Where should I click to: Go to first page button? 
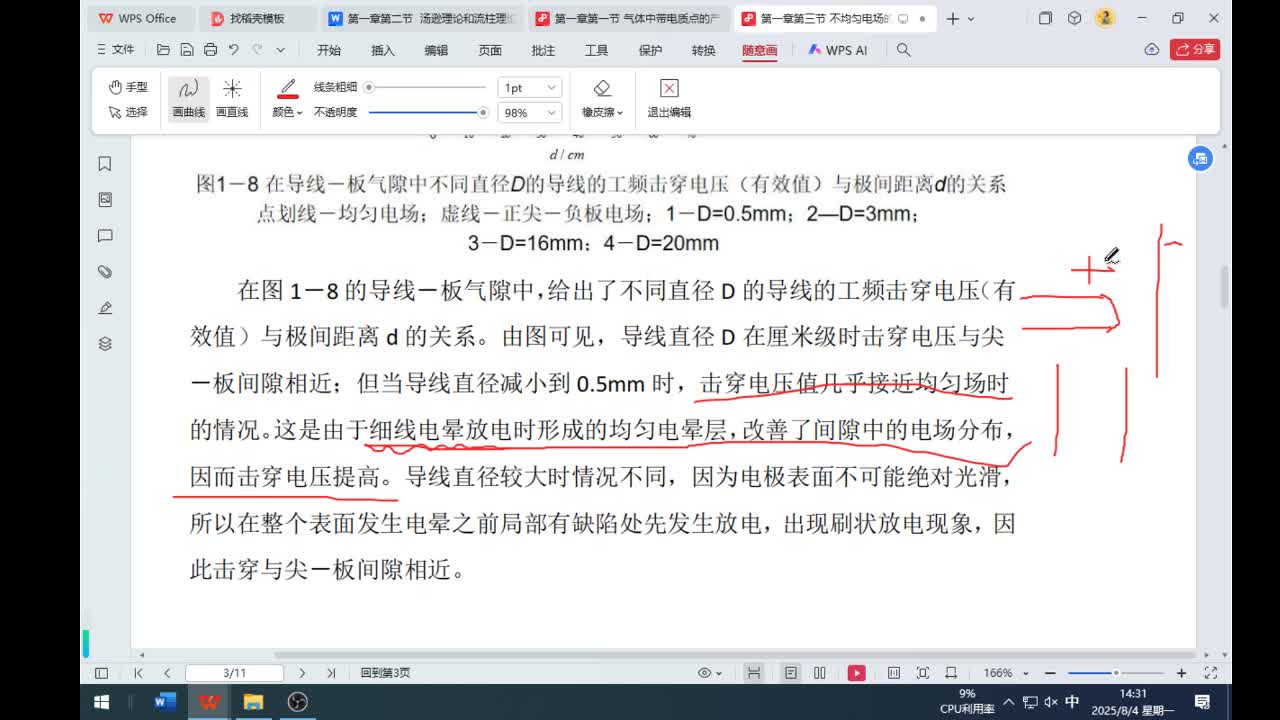tap(139, 673)
